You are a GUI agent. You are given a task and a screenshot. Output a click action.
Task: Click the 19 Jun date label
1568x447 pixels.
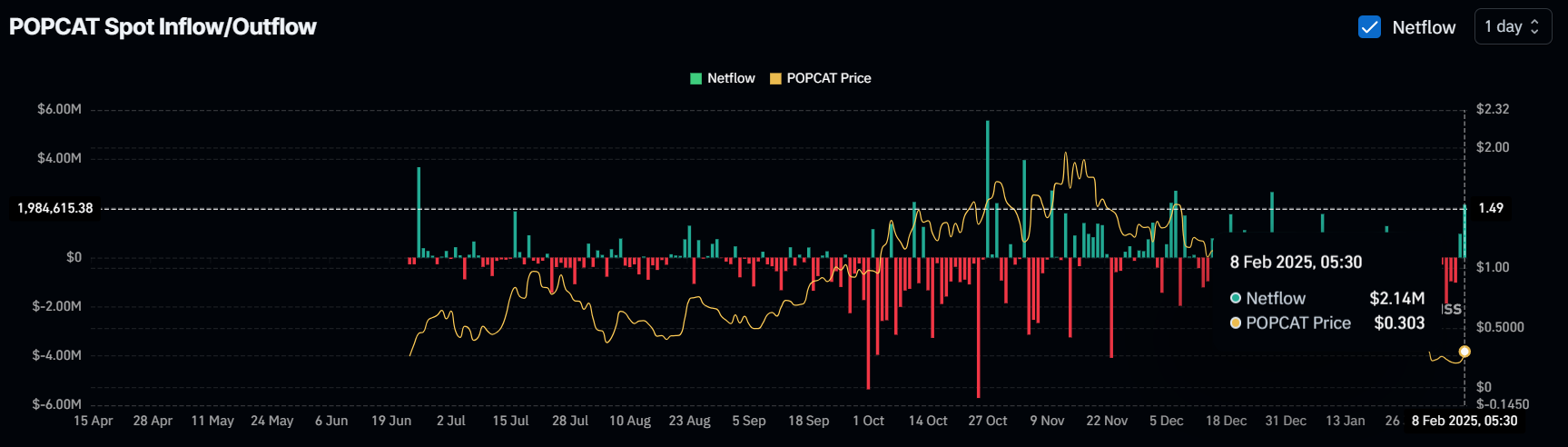click(391, 421)
